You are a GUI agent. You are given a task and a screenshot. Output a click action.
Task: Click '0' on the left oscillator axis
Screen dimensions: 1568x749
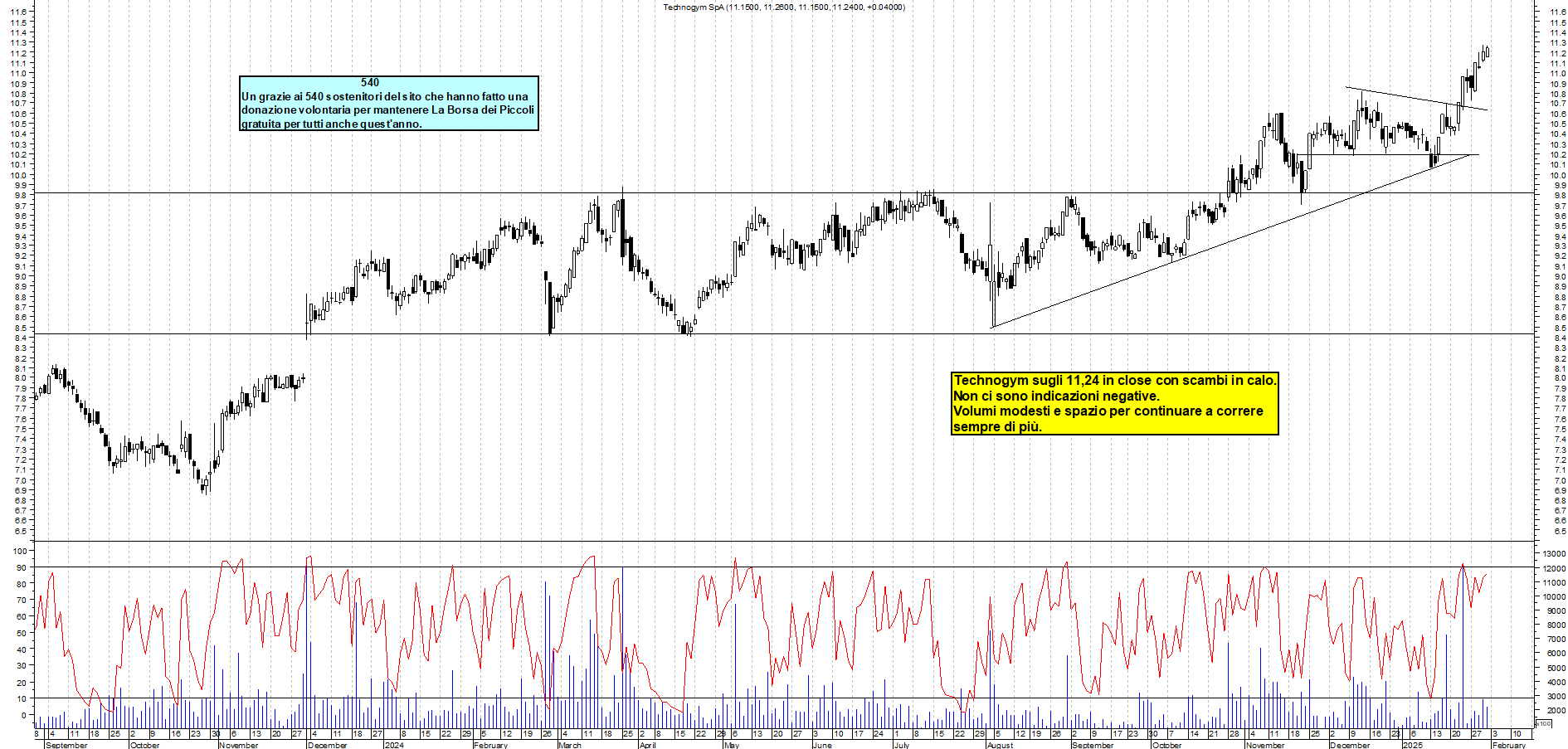pyautogui.click(x=23, y=715)
